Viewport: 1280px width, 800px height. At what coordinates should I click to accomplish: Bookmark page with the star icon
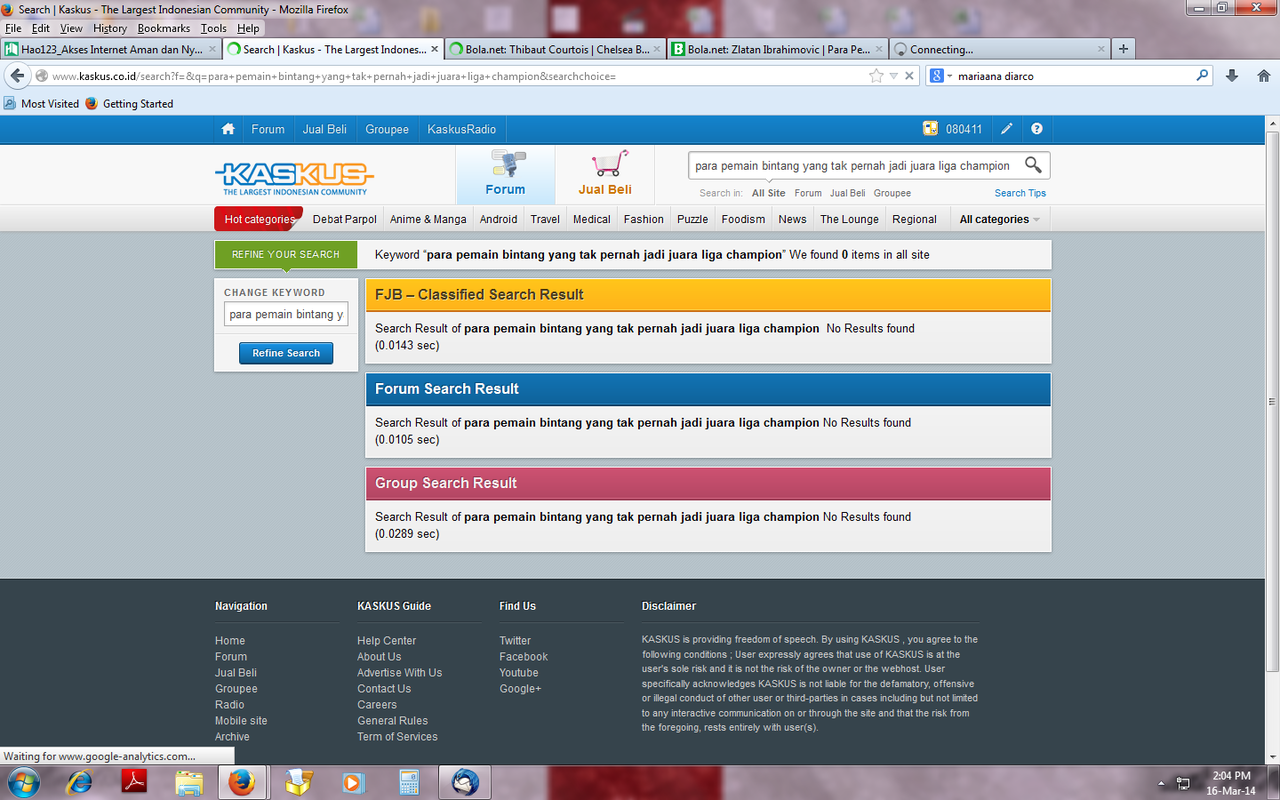[x=876, y=76]
